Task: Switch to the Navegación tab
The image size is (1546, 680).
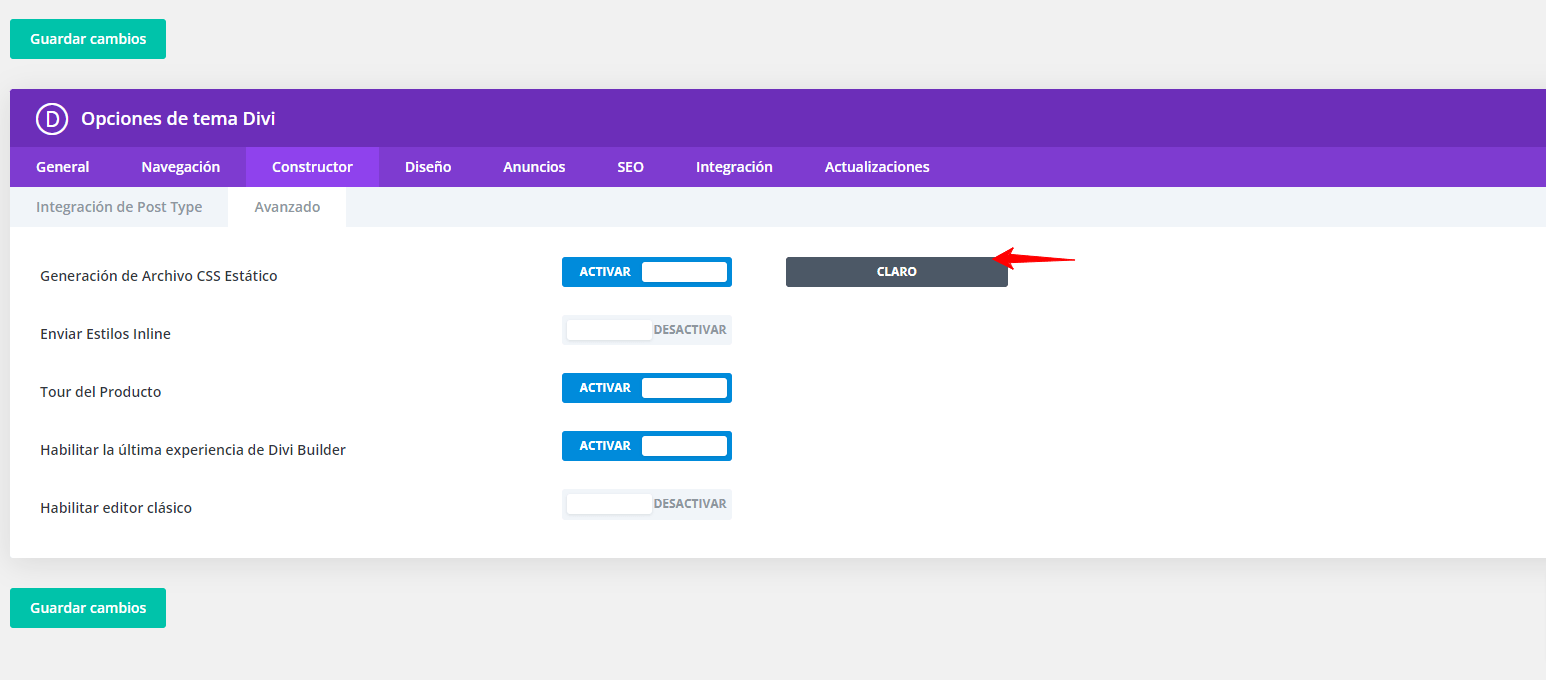Action: 181,167
